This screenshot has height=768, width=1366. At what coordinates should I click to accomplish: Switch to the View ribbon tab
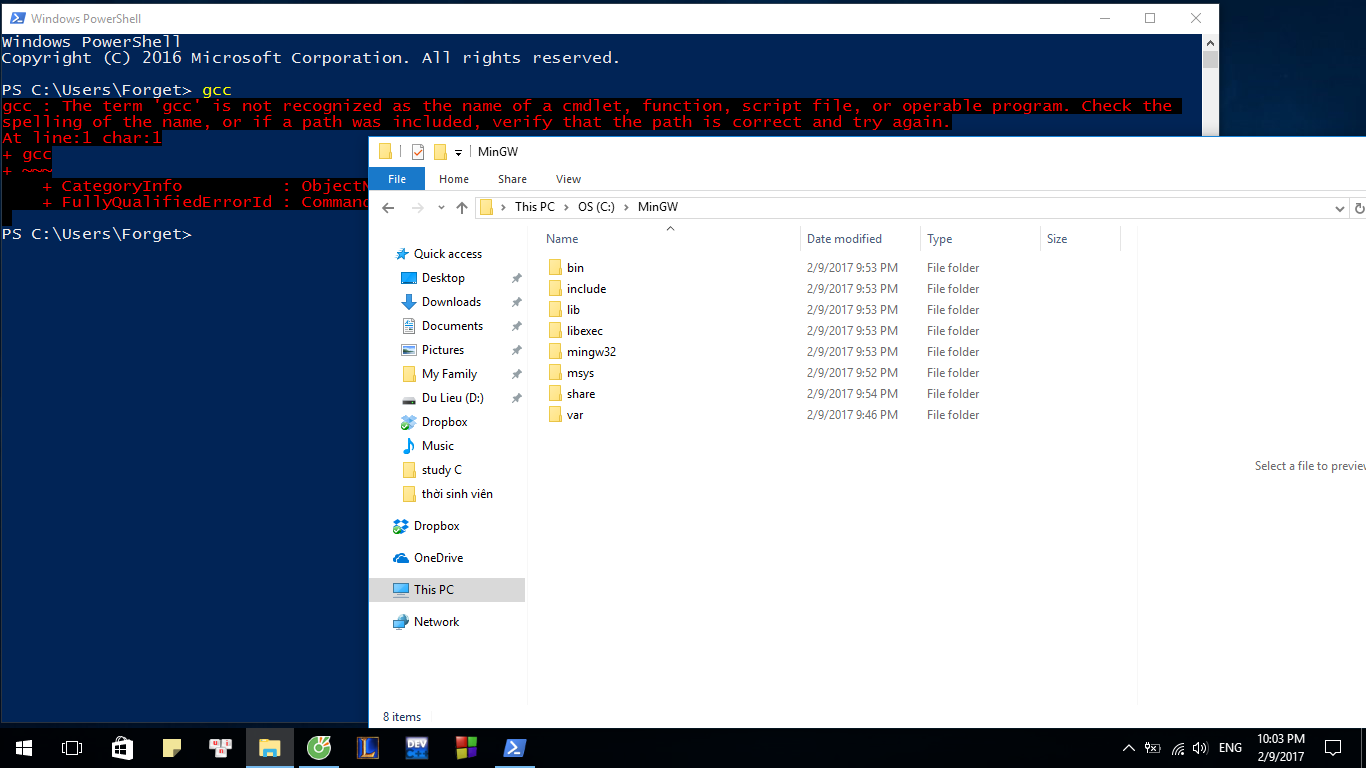pos(568,179)
